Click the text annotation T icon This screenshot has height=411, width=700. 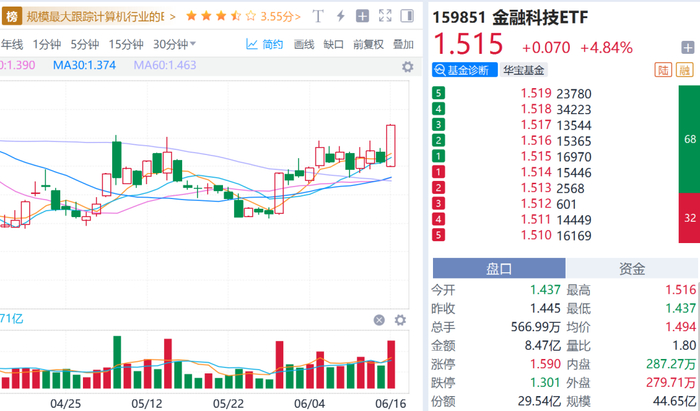click(x=319, y=16)
